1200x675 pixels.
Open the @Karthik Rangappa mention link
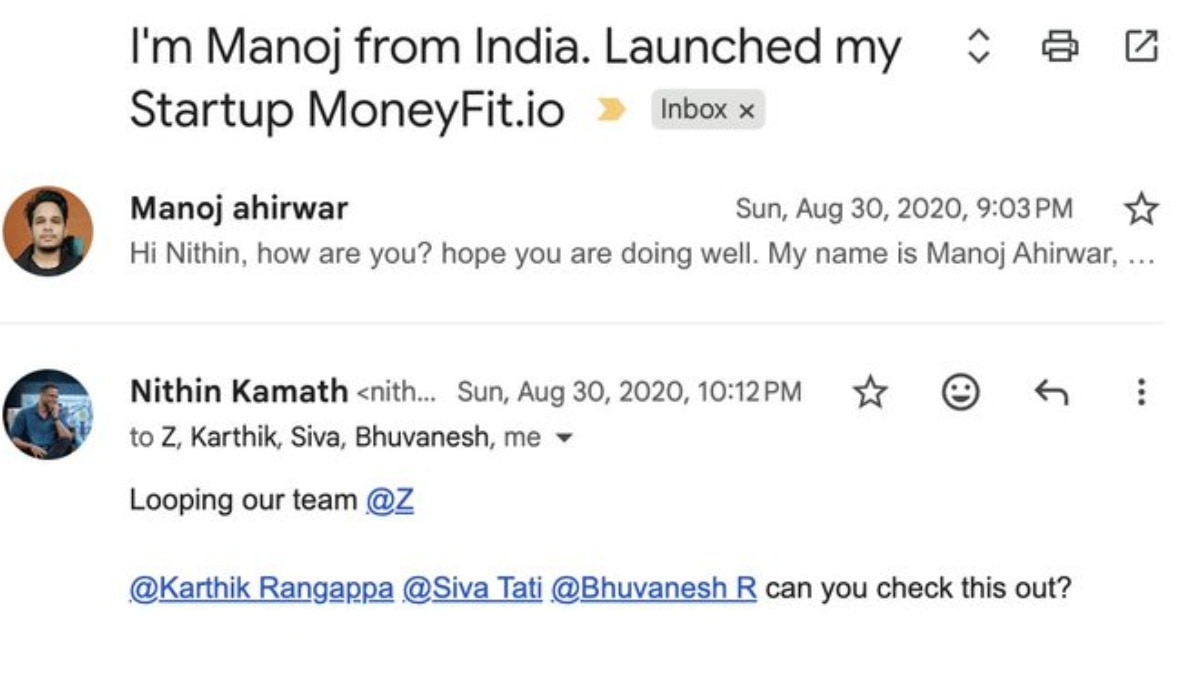[258, 588]
